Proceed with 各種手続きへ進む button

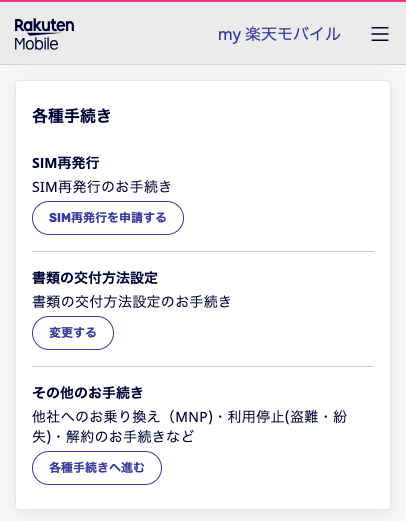(97, 468)
